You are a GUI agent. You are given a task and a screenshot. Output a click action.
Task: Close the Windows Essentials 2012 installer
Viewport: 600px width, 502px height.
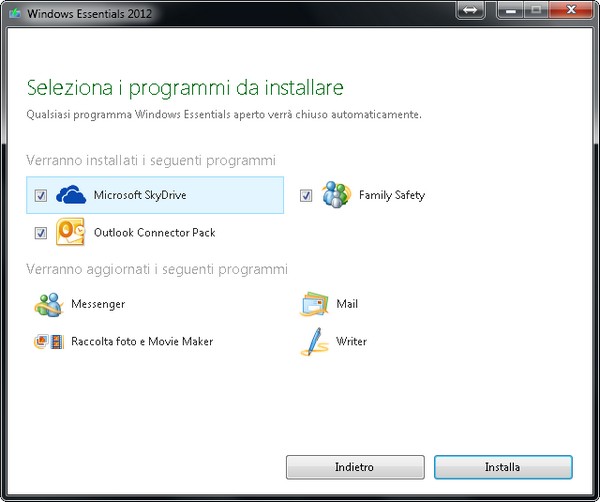[x=571, y=10]
